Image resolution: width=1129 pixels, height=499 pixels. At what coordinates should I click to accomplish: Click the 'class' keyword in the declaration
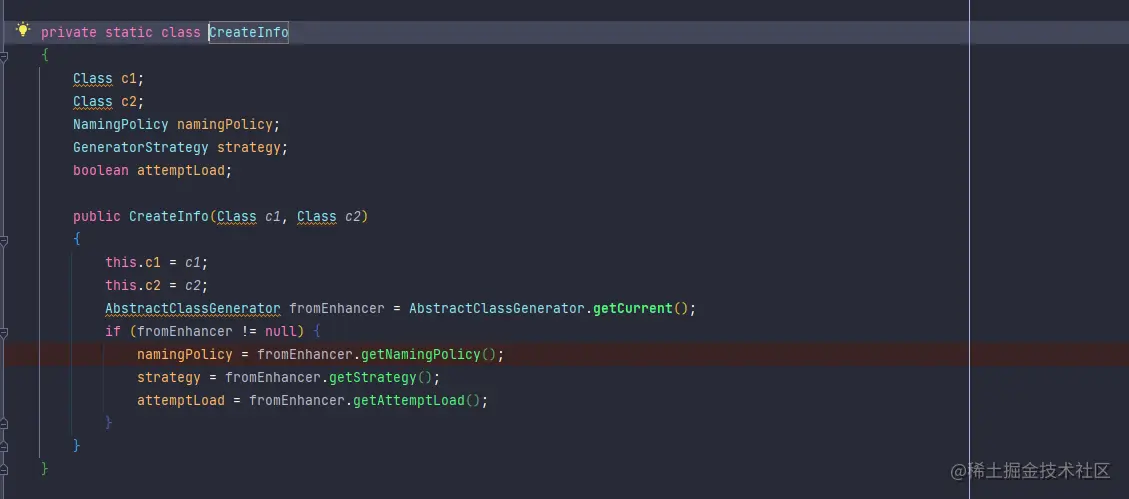tap(181, 32)
